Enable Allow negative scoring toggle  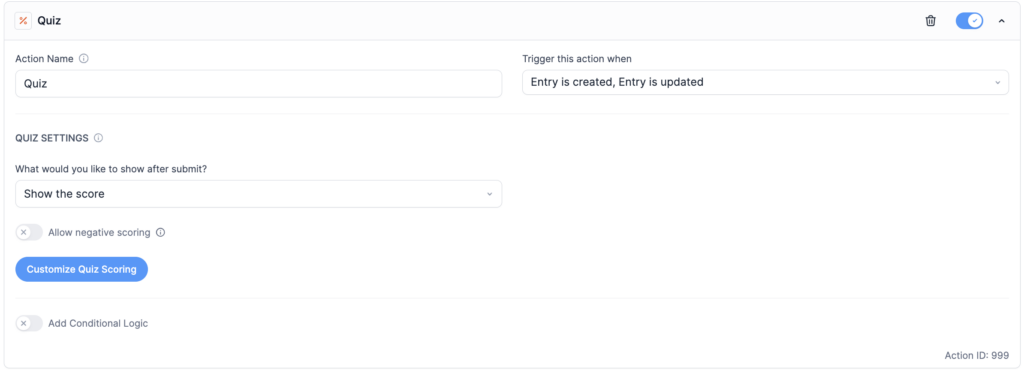[x=29, y=232]
